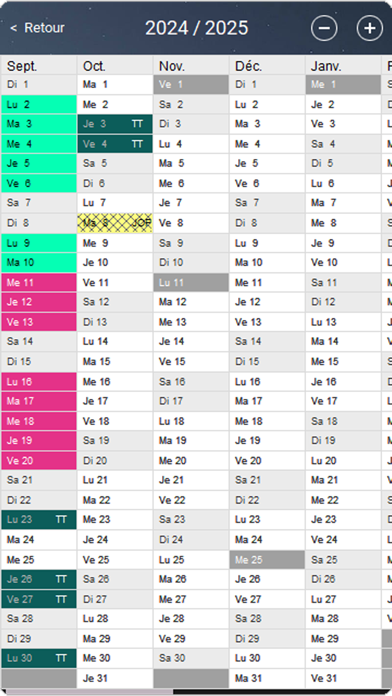
Task: Select Lu 20 in January
Action: pos(343,461)
